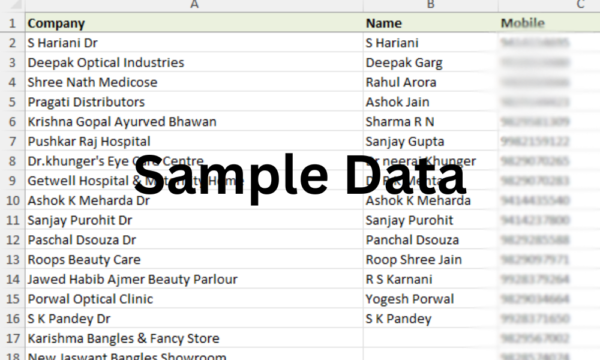Screen dimensions: 600x360
Task: Select the row 1 header
Action: point(12,23)
